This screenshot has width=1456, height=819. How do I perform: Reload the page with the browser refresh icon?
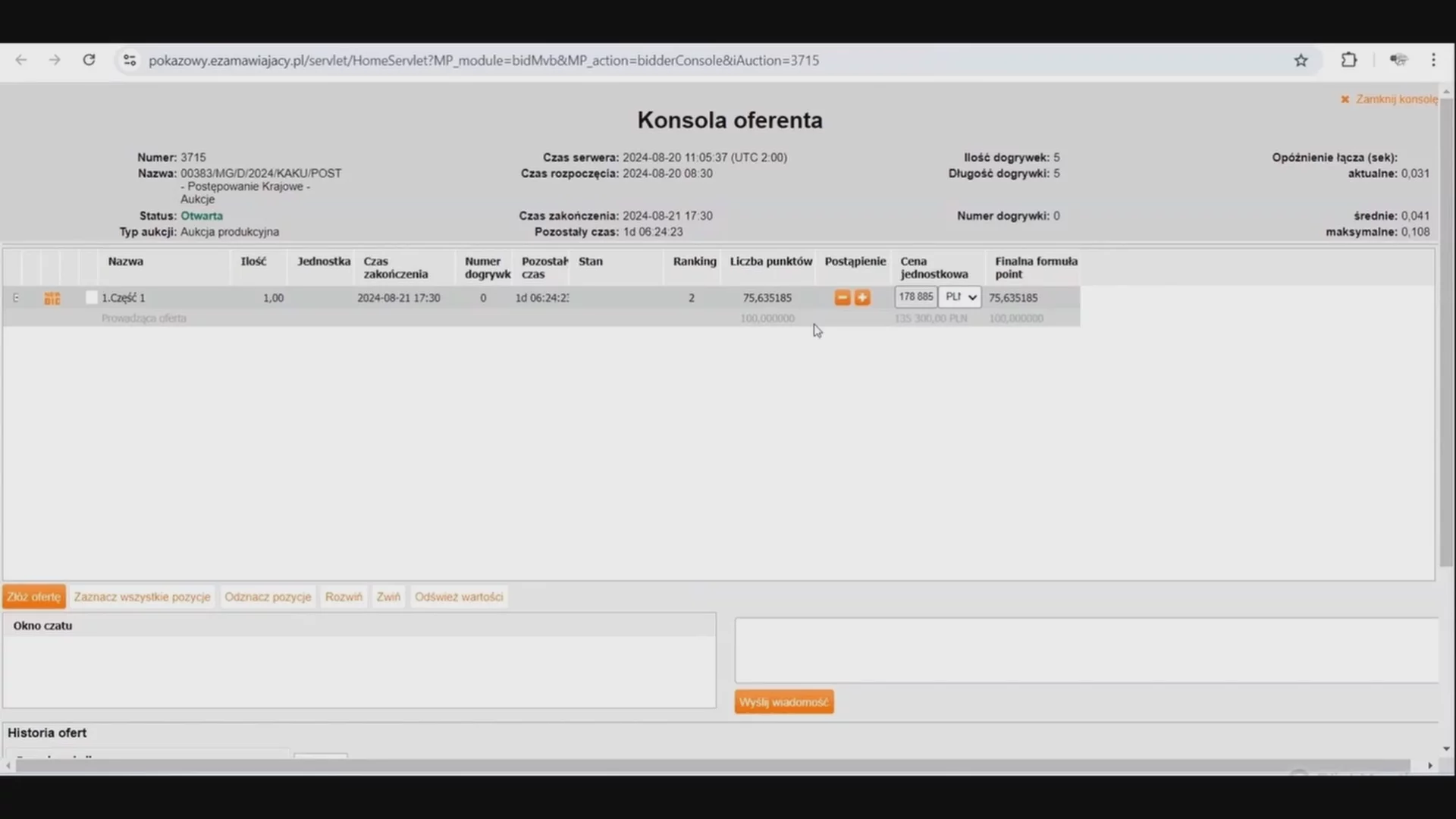click(x=89, y=60)
